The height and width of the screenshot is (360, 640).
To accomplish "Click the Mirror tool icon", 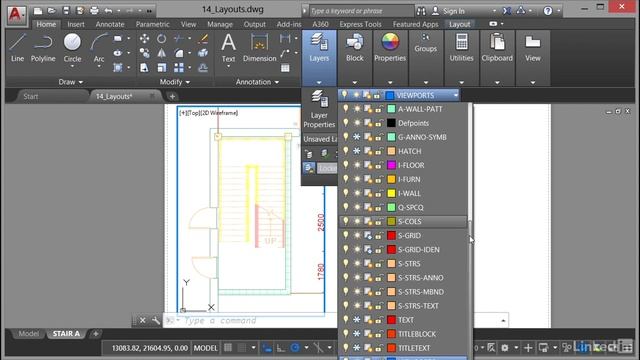I will pyautogui.click(x=162, y=53).
